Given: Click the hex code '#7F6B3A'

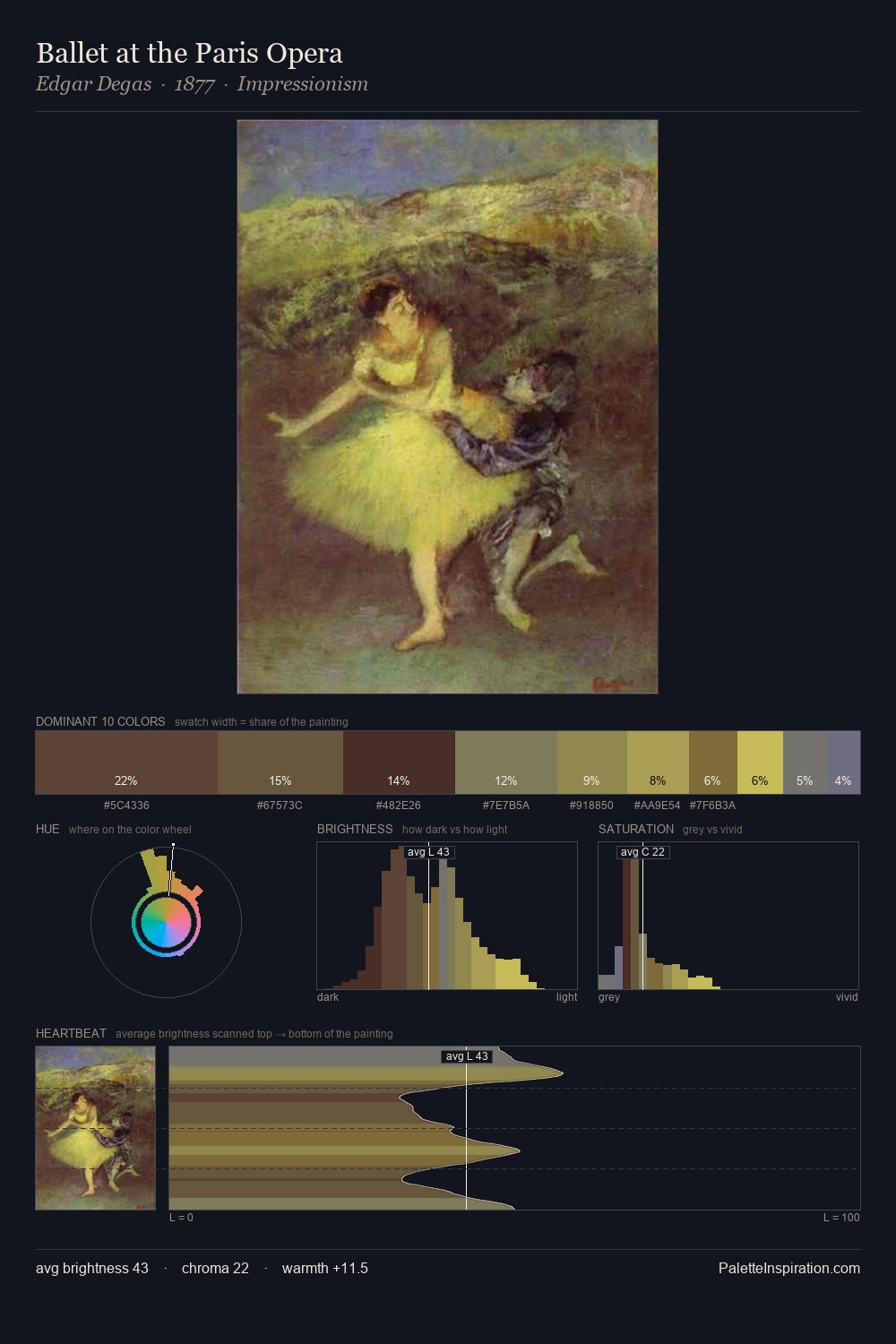Looking at the screenshot, I should point(712,806).
